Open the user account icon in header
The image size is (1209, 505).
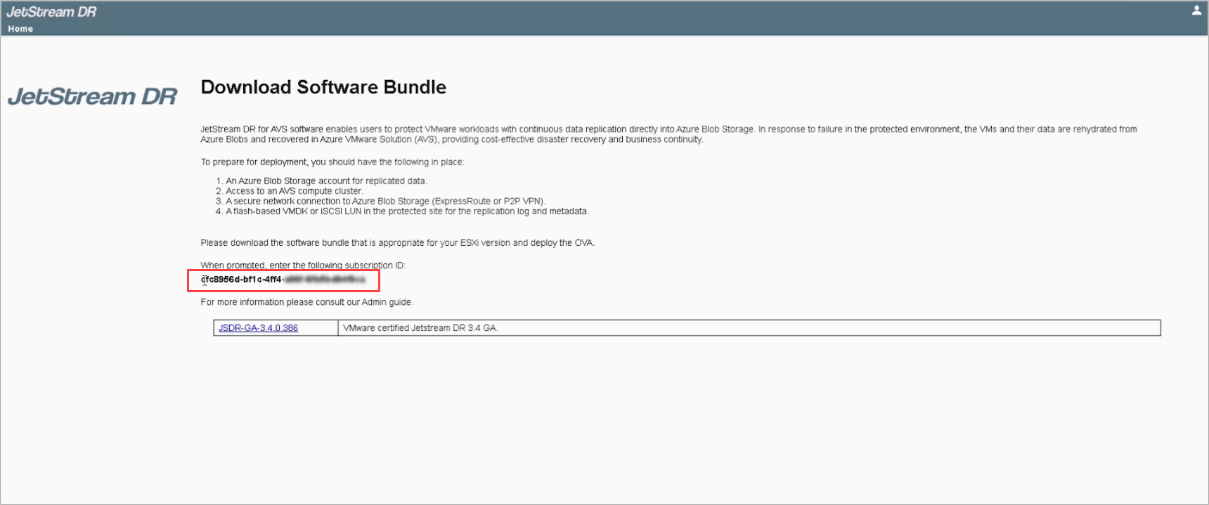pos(1196,11)
